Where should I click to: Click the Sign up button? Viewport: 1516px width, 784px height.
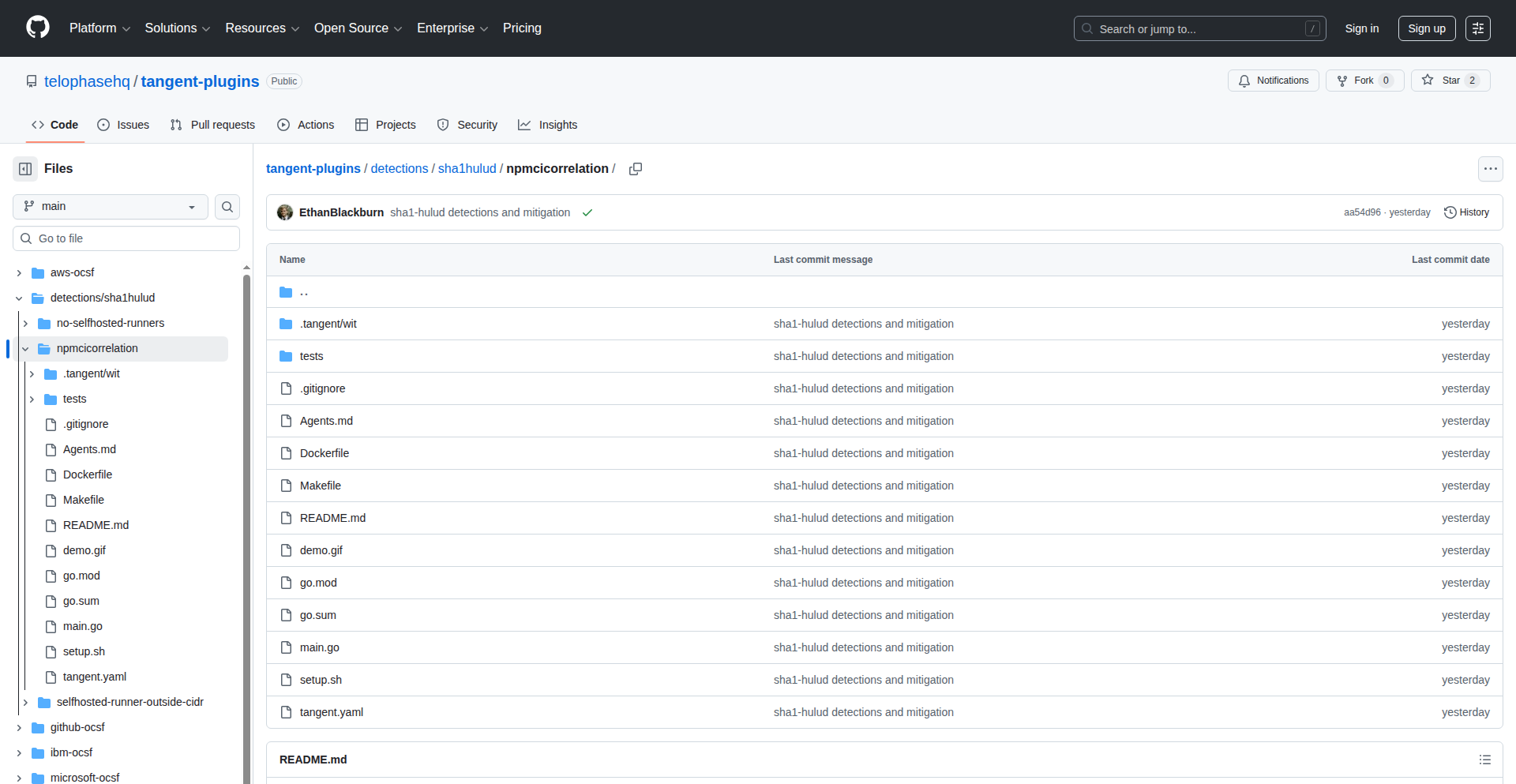pyautogui.click(x=1426, y=28)
